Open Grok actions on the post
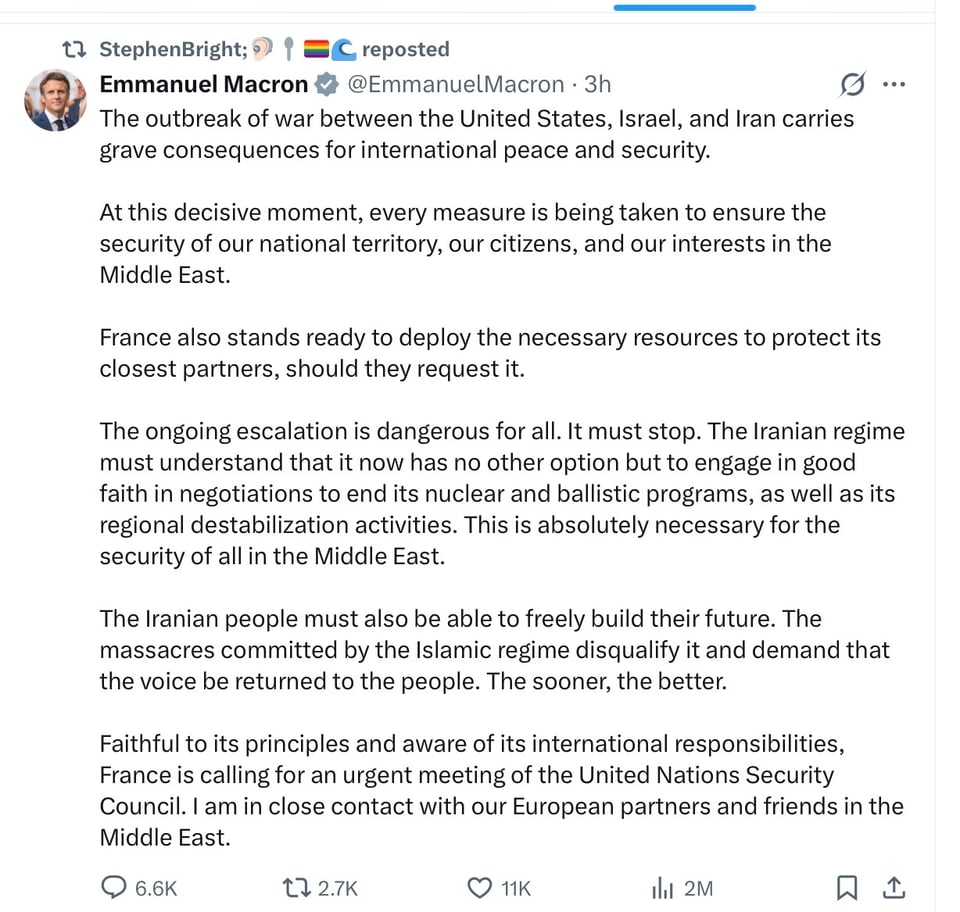 pos(852,85)
